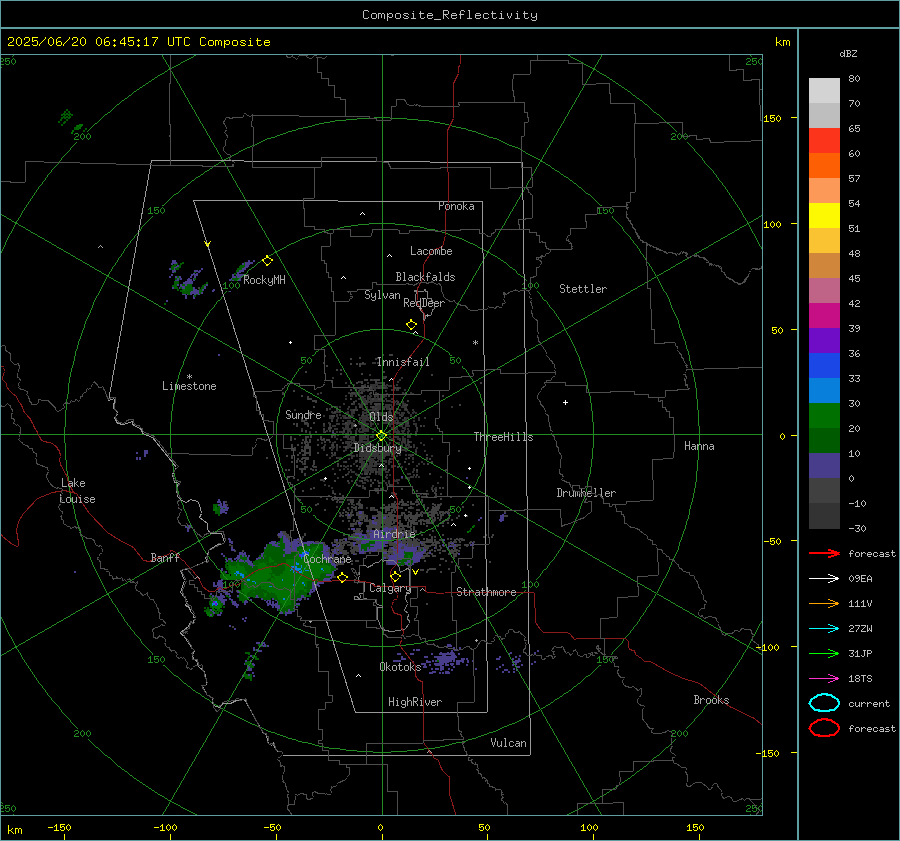Click the yellow diamond marker east of Cochrane

[342, 577]
